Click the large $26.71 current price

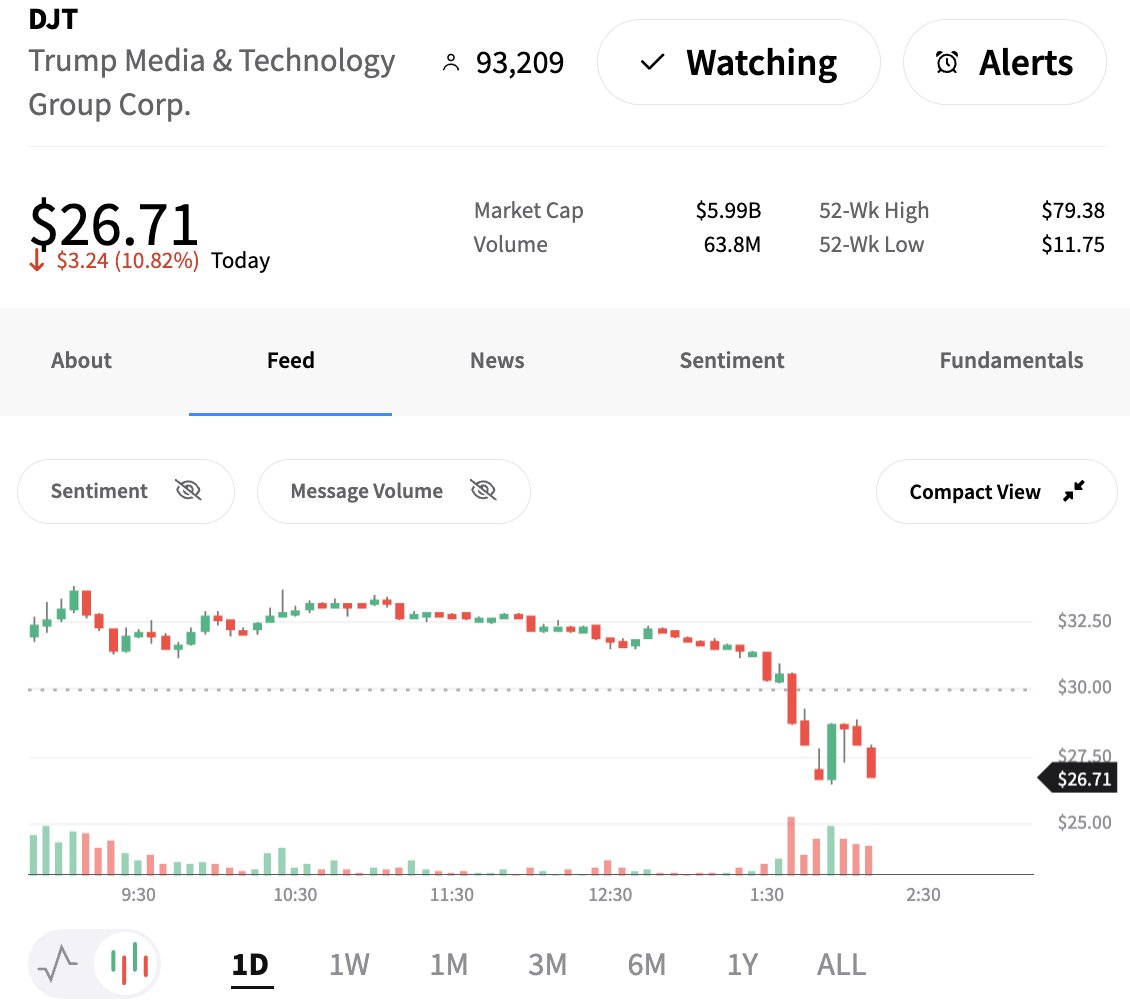[113, 224]
